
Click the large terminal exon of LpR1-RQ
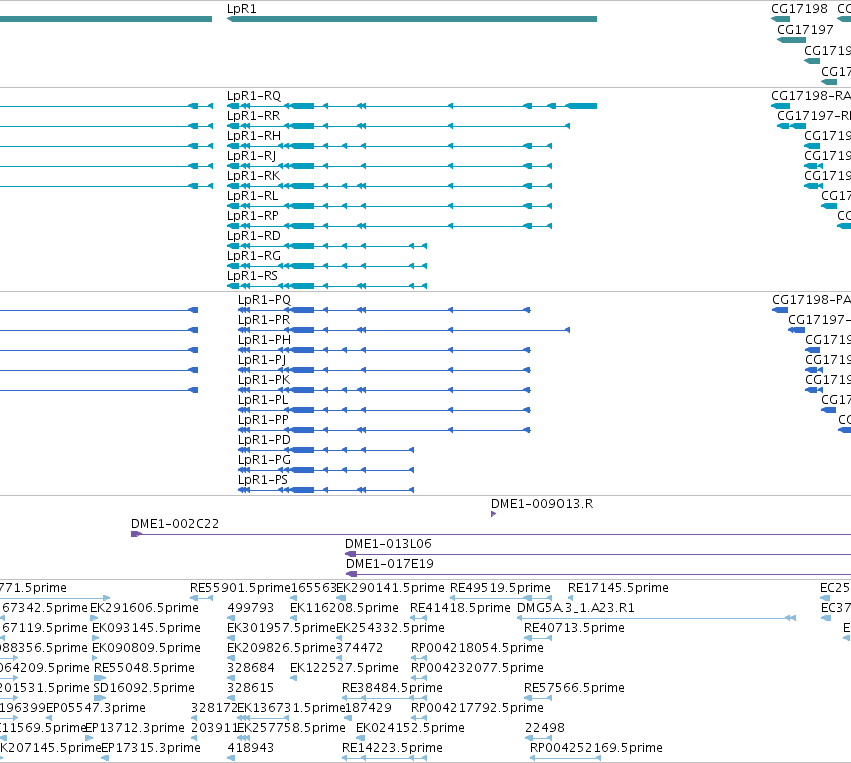click(581, 106)
